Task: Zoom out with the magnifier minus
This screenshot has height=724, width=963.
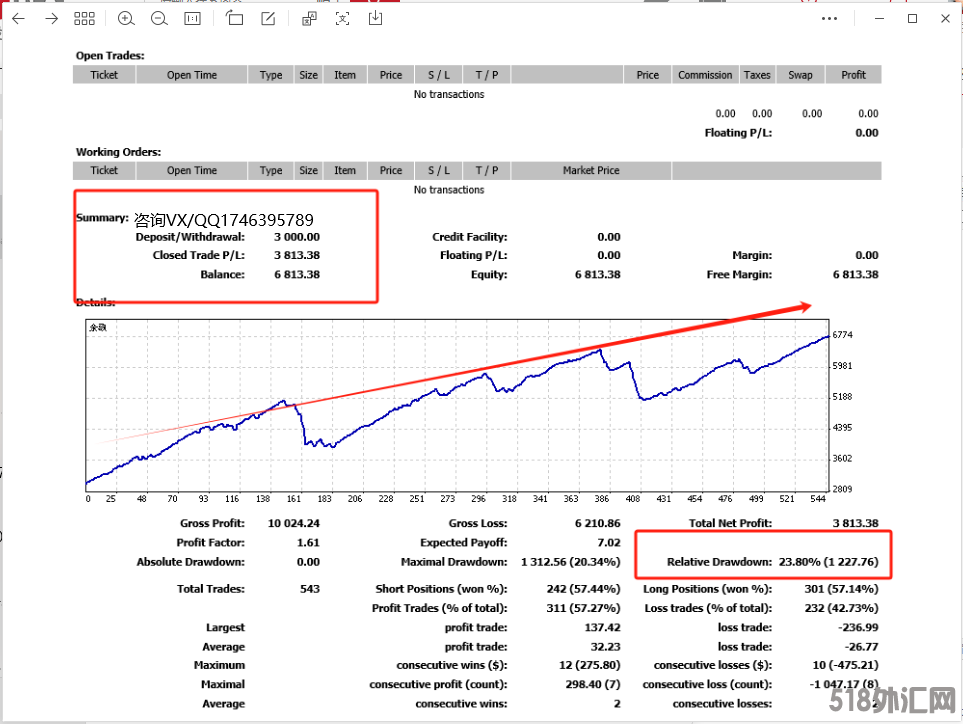Action: click(158, 18)
